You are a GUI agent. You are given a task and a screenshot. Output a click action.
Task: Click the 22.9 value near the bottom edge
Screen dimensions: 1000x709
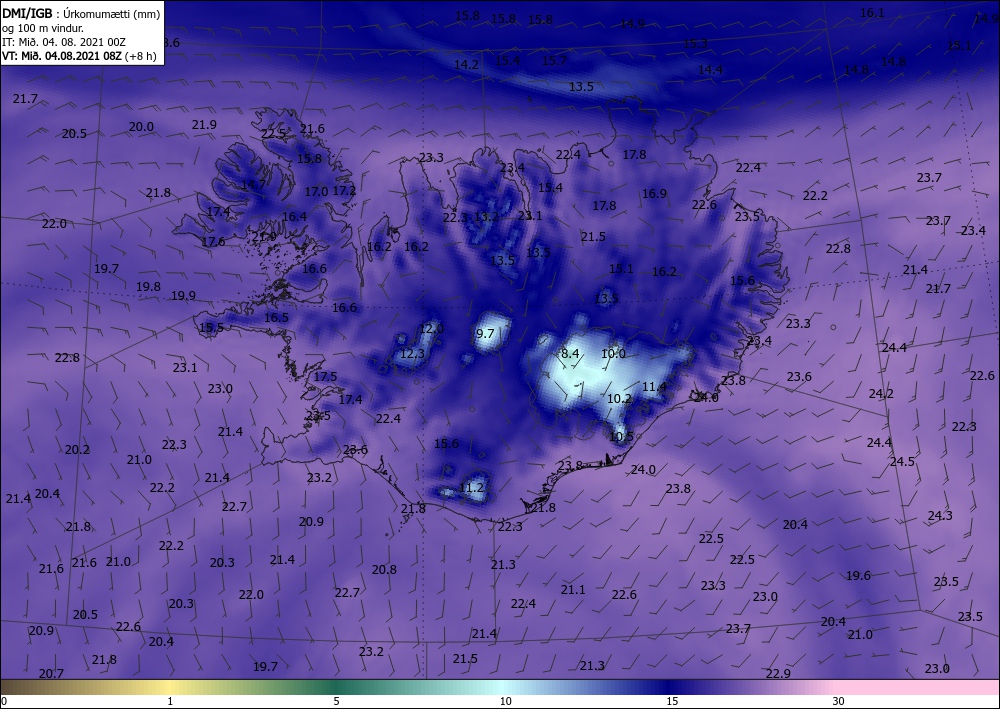click(779, 674)
